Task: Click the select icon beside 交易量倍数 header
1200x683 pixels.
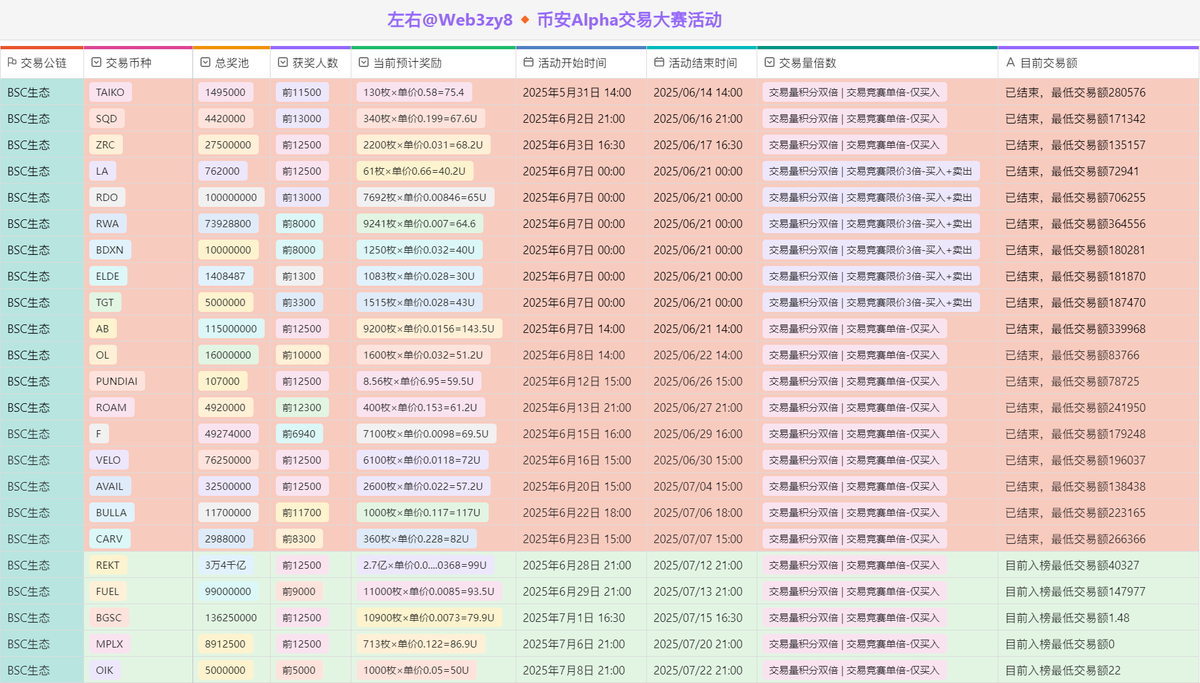Action: 769,63
